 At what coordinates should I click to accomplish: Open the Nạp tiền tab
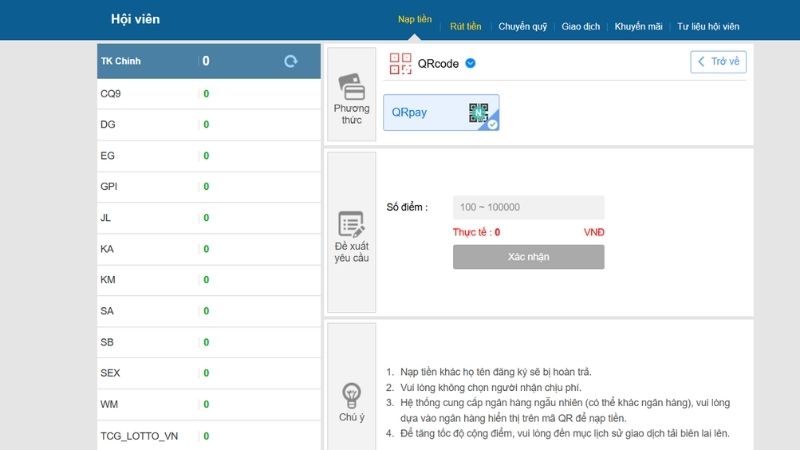tap(415, 19)
